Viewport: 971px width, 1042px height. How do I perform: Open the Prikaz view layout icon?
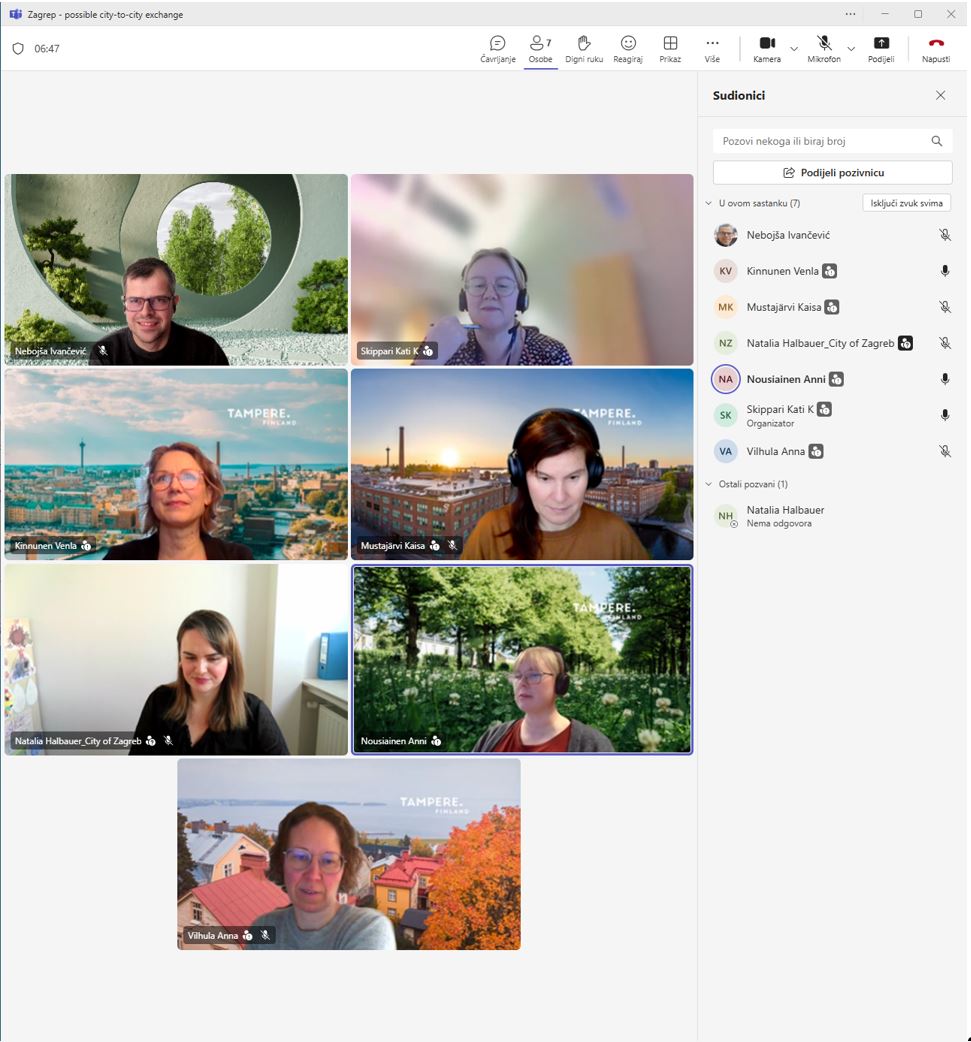point(670,44)
